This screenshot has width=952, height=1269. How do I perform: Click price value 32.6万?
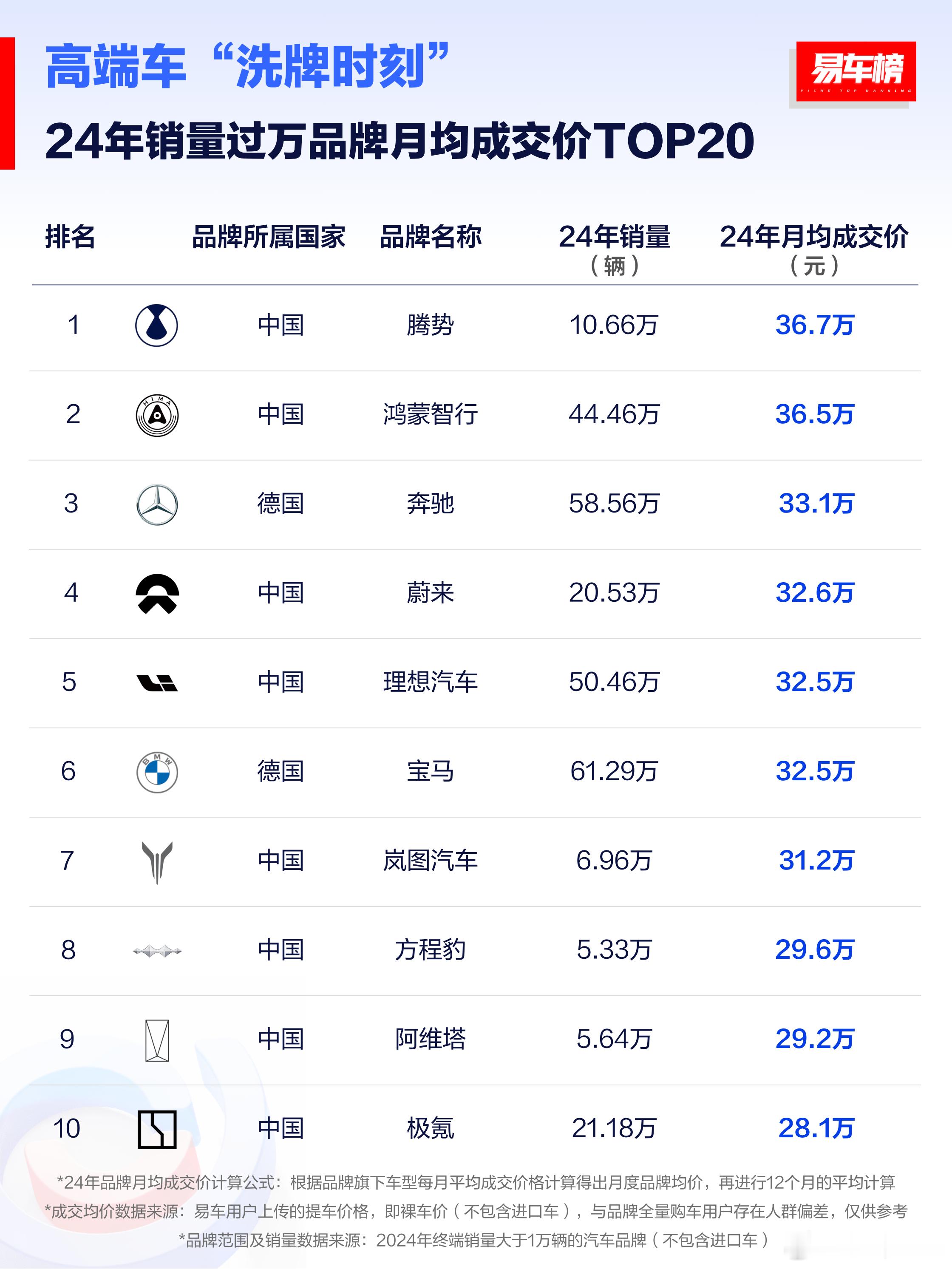tap(815, 592)
